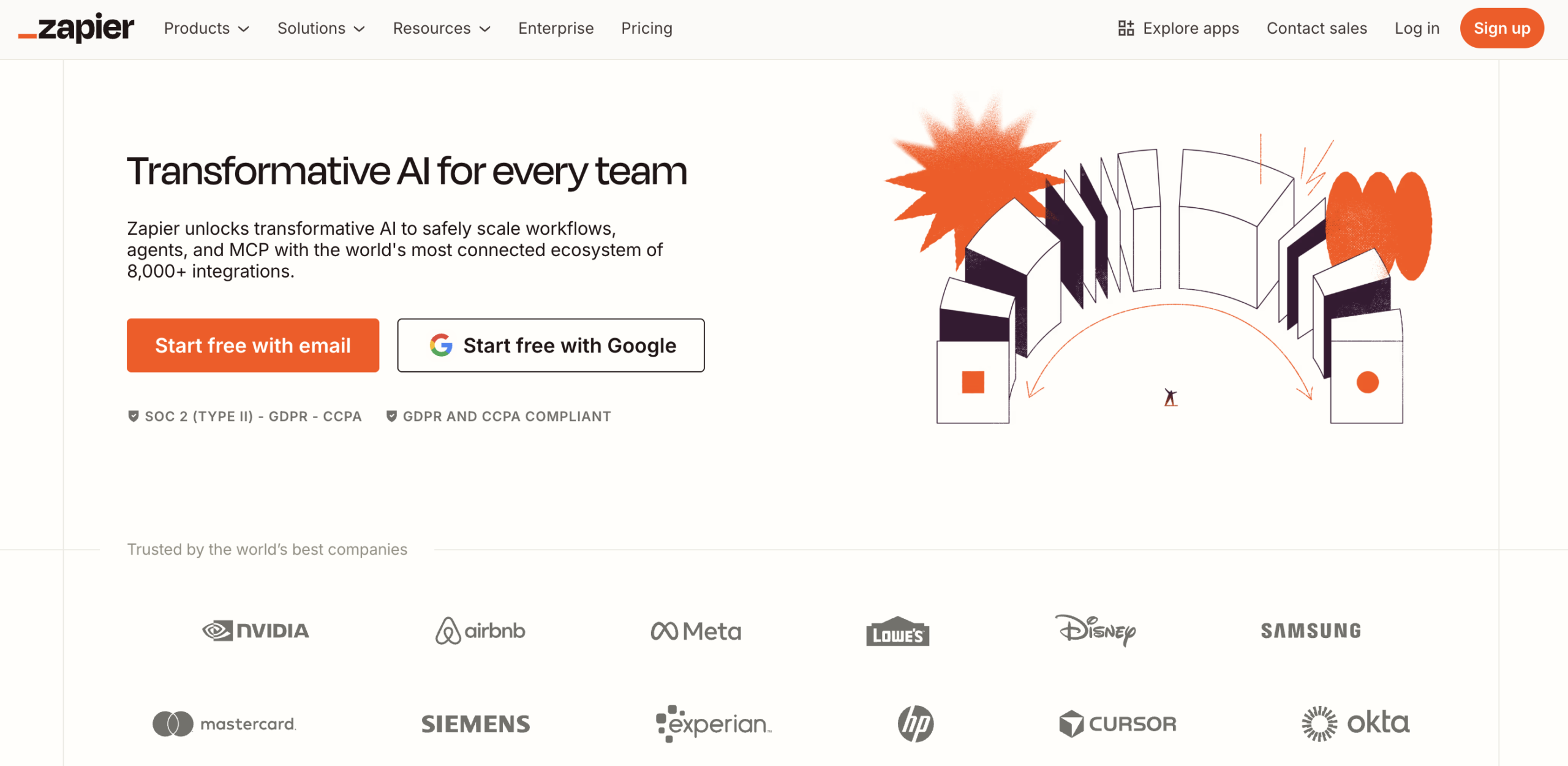Screen dimensions: 1568x766
Task: Click the Meta logo
Action: pyautogui.click(x=696, y=631)
